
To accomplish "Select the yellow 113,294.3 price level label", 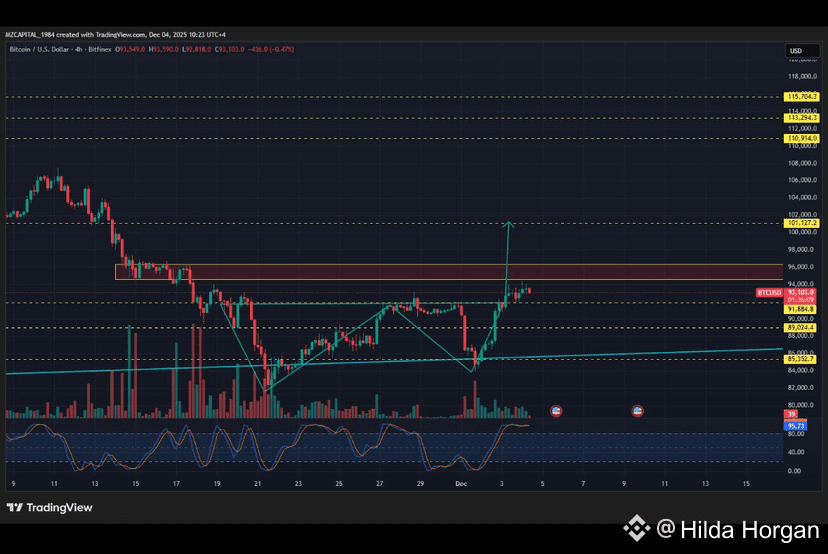I will pyautogui.click(x=802, y=118).
